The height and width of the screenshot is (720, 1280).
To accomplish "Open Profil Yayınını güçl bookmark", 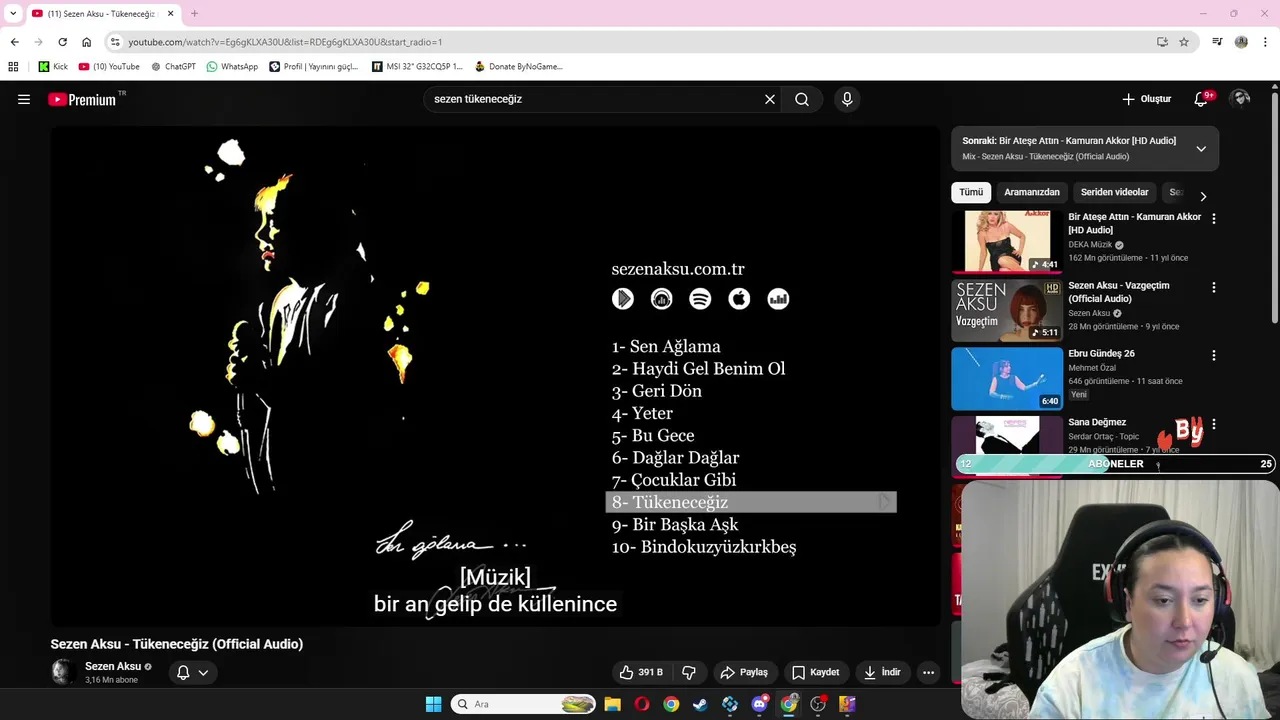I will coord(313,67).
